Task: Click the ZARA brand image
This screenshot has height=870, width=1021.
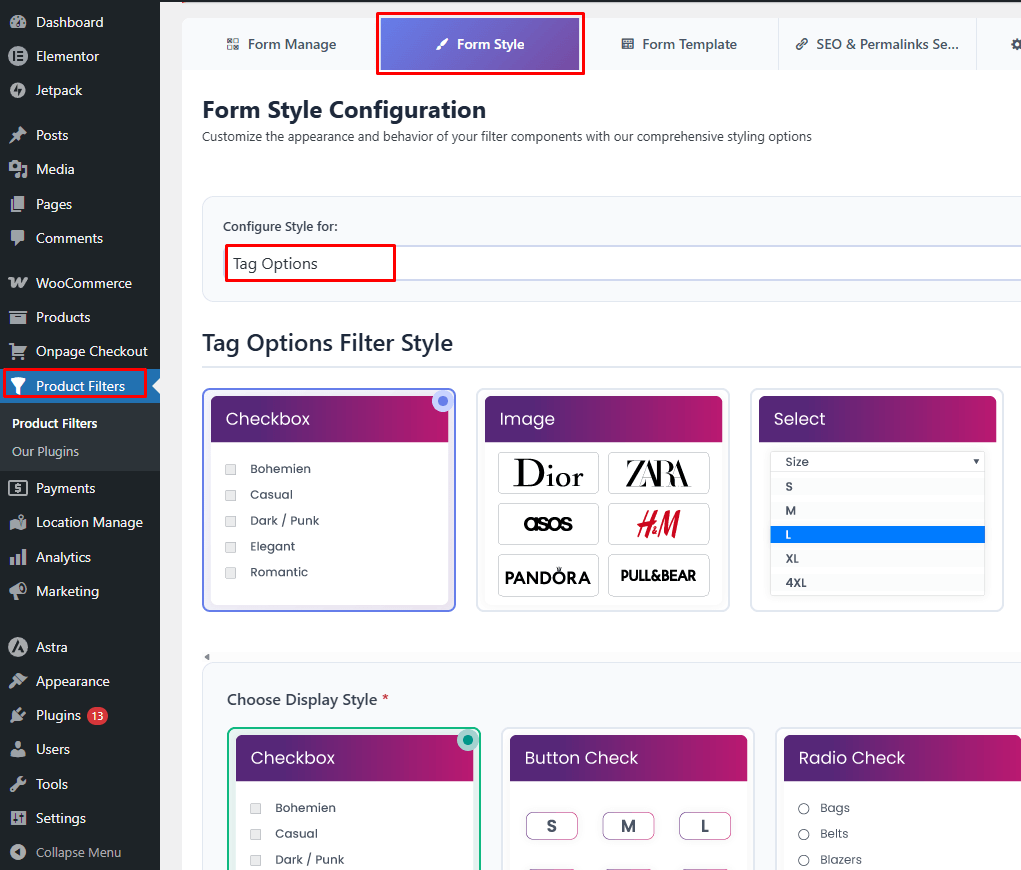Action: coord(658,473)
